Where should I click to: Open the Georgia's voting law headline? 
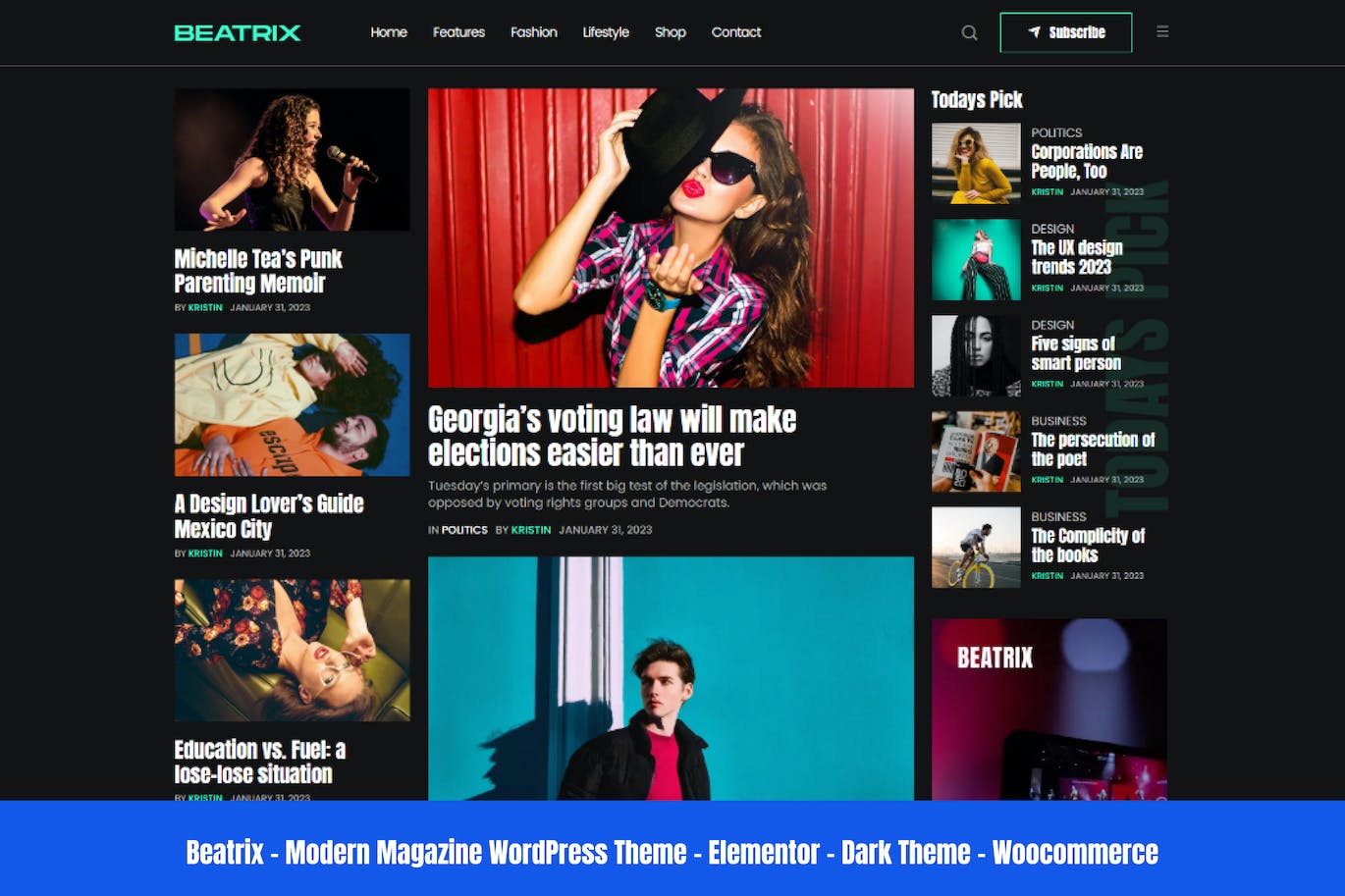point(611,436)
